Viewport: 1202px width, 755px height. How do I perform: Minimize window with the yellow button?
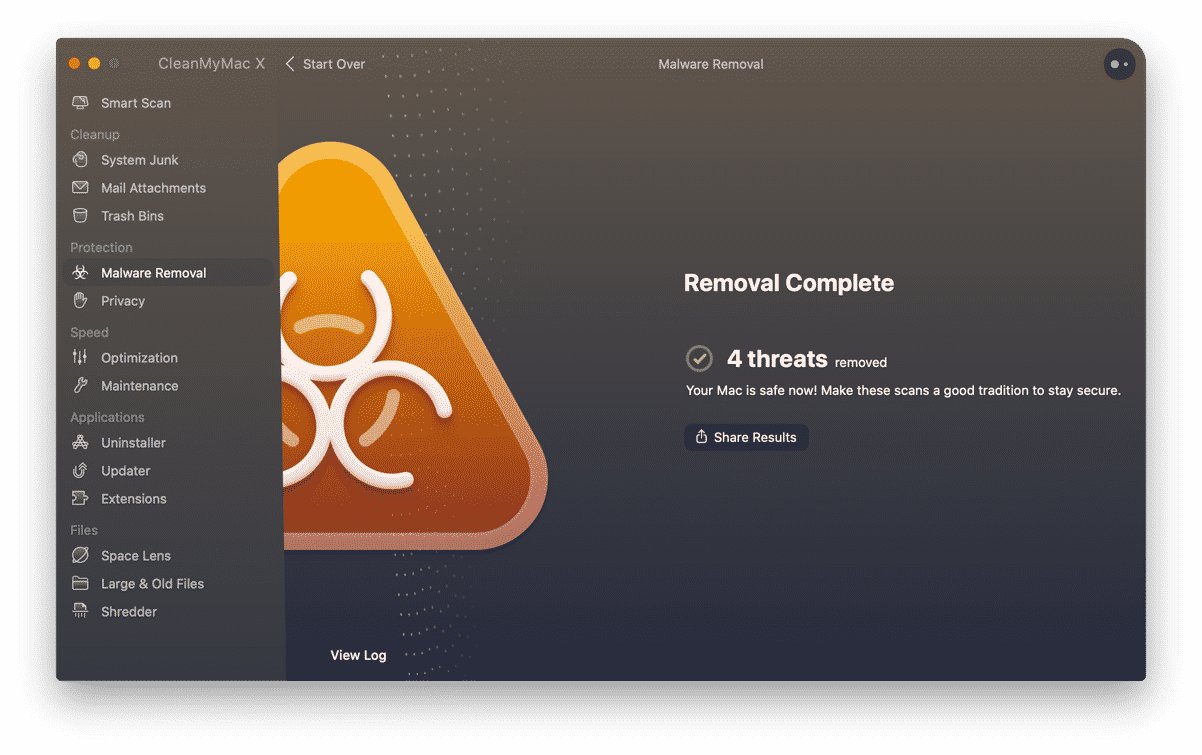click(x=94, y=64)
